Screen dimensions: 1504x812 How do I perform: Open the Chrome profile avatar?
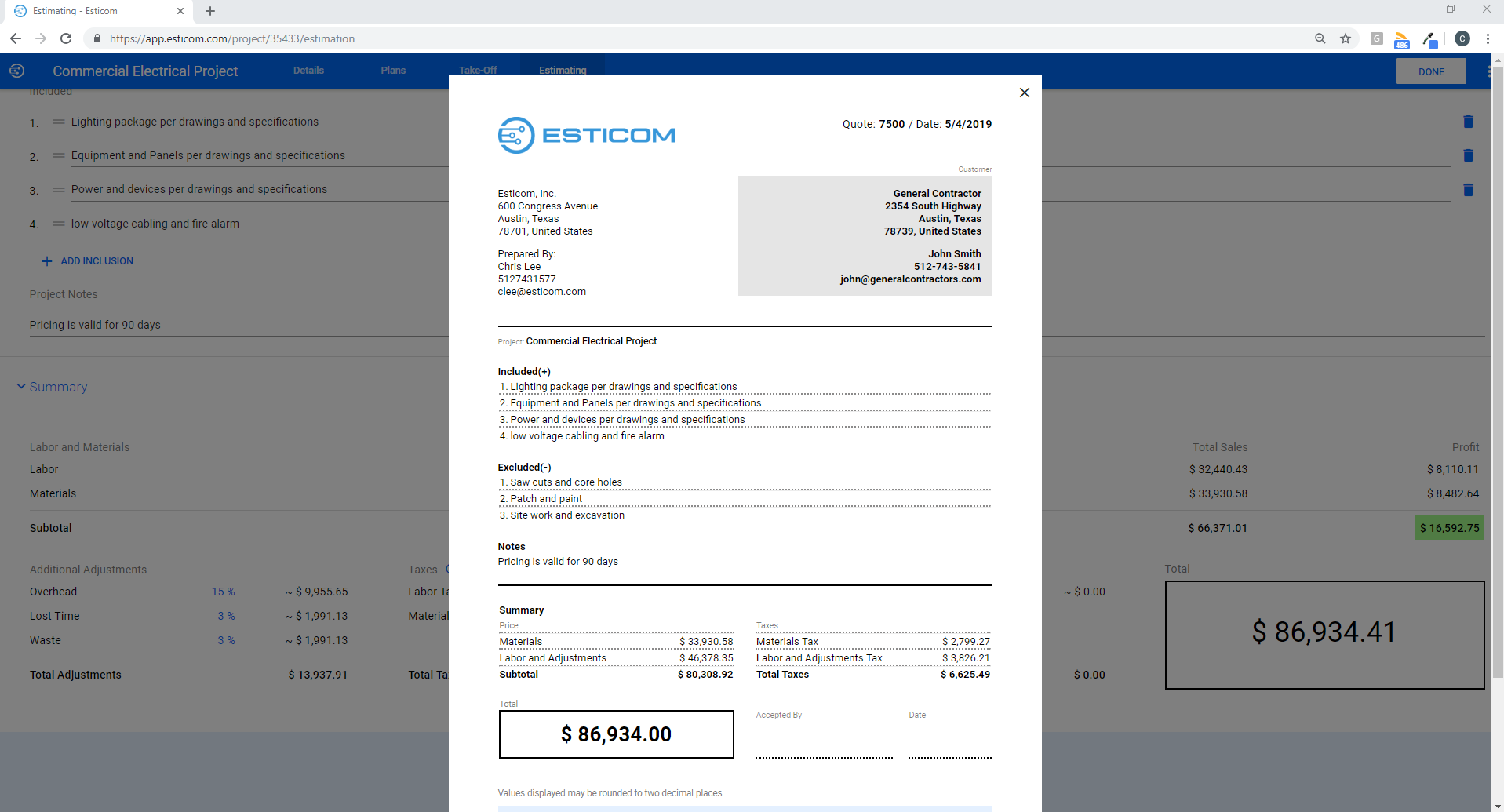tap(1462, 38)
